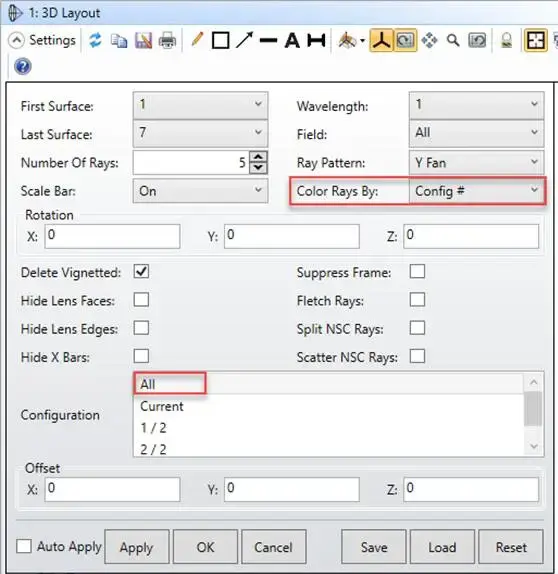558x574 pixels.
Task: Click the magnifier zoom icon
Action: [453, 40]
